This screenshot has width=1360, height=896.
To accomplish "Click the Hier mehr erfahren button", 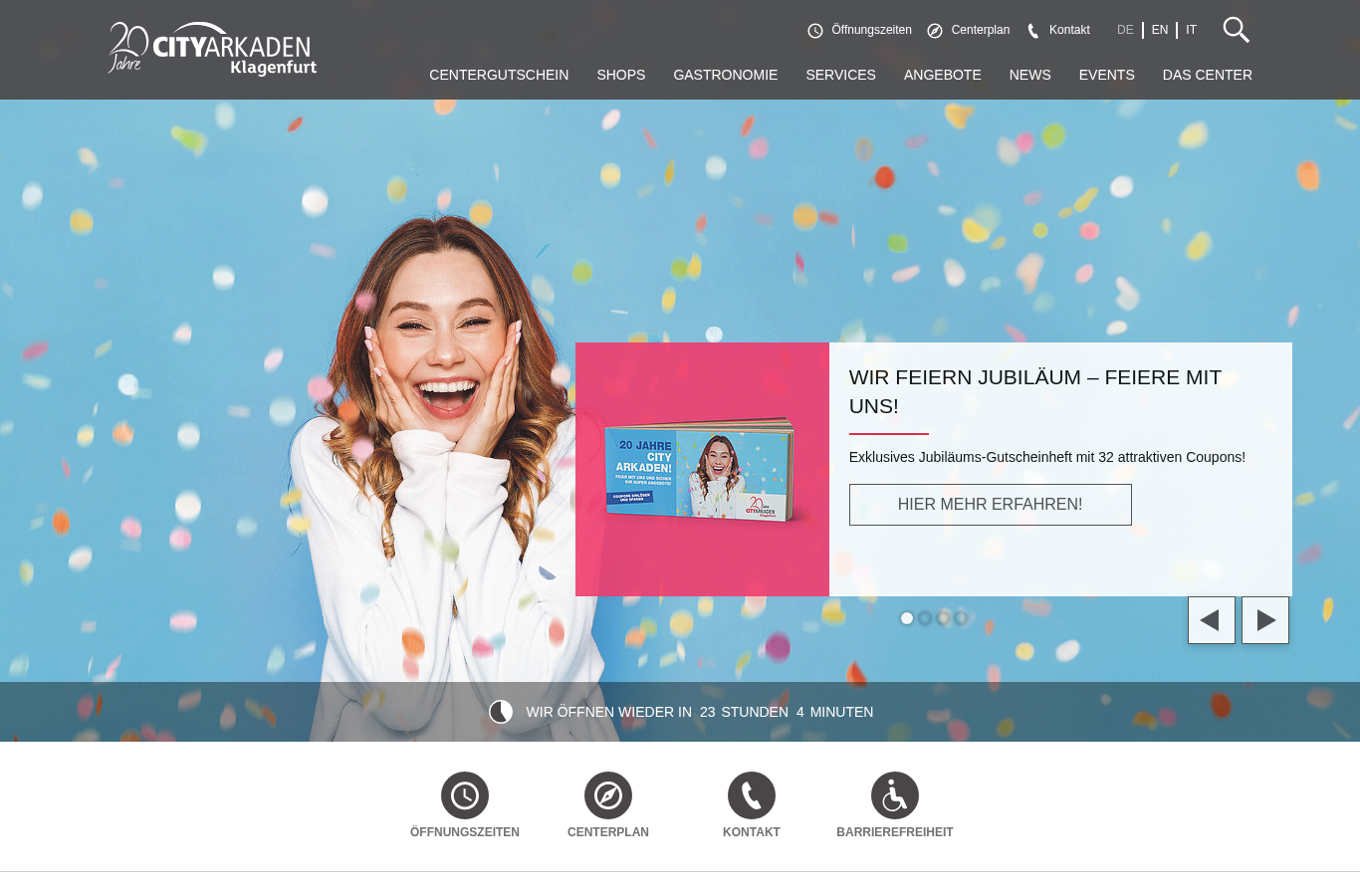I will 991,505.
